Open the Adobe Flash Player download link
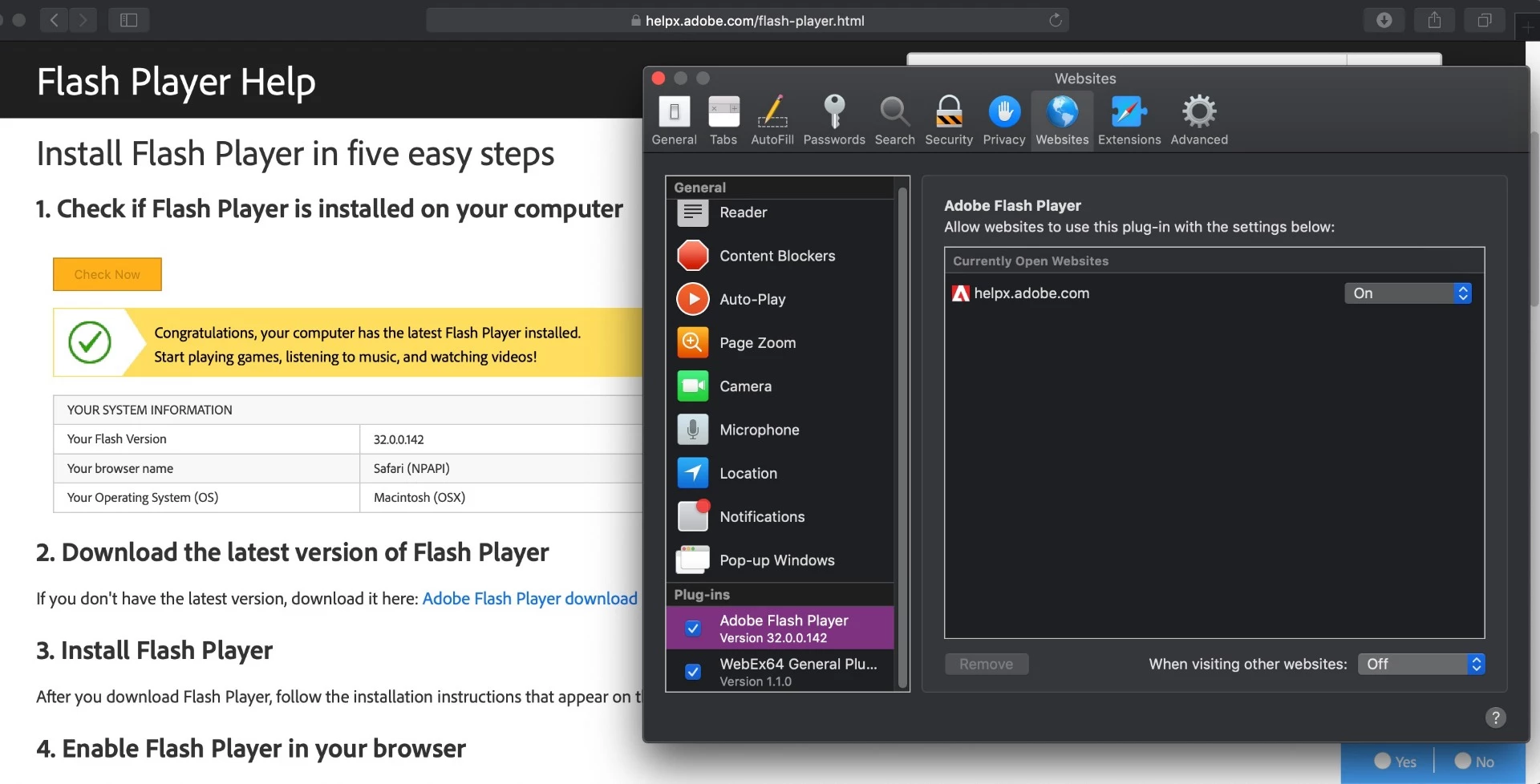Screen dimensions: 1540x784 (x=529, y=599)
